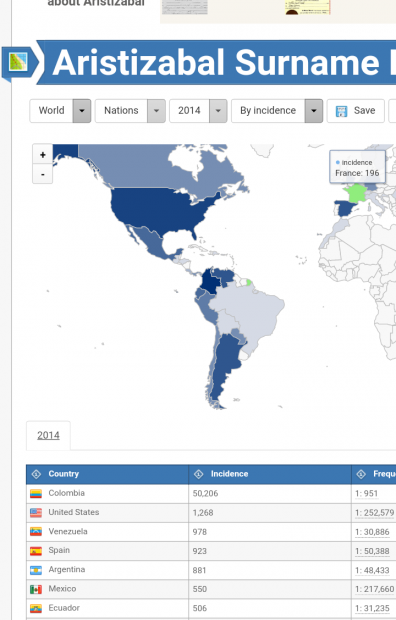396x620 pixels.
Task: Click the Argentina frequency 1:48,433
Action: tap(372, 570)
